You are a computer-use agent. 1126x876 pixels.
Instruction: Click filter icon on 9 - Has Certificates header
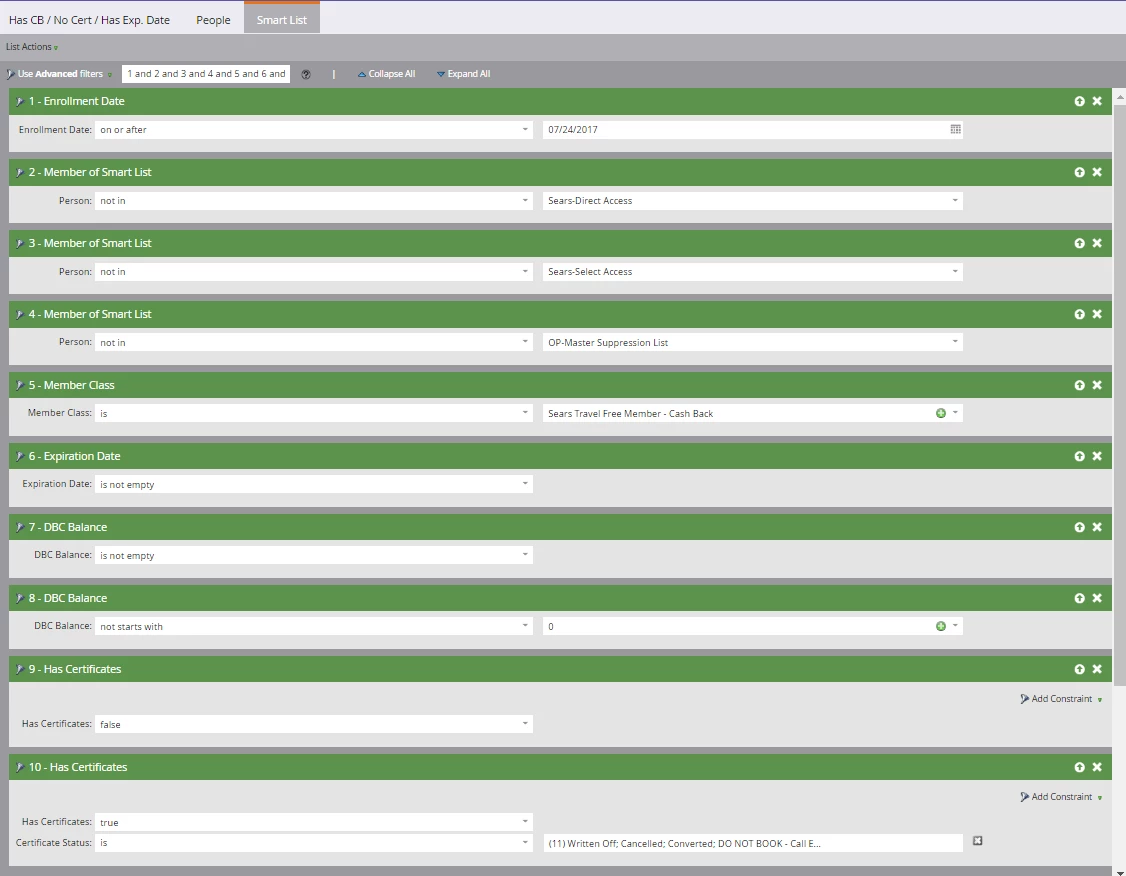(x=19, y=669)
